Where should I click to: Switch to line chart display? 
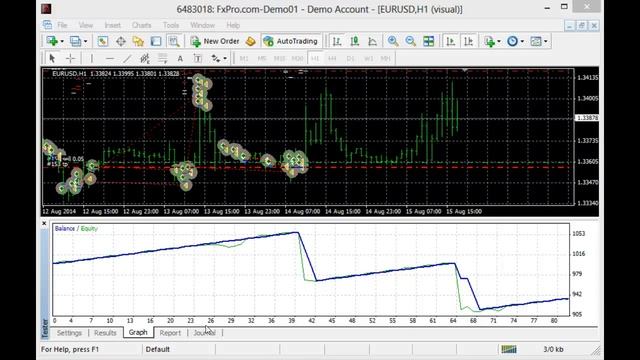(372, 41)
